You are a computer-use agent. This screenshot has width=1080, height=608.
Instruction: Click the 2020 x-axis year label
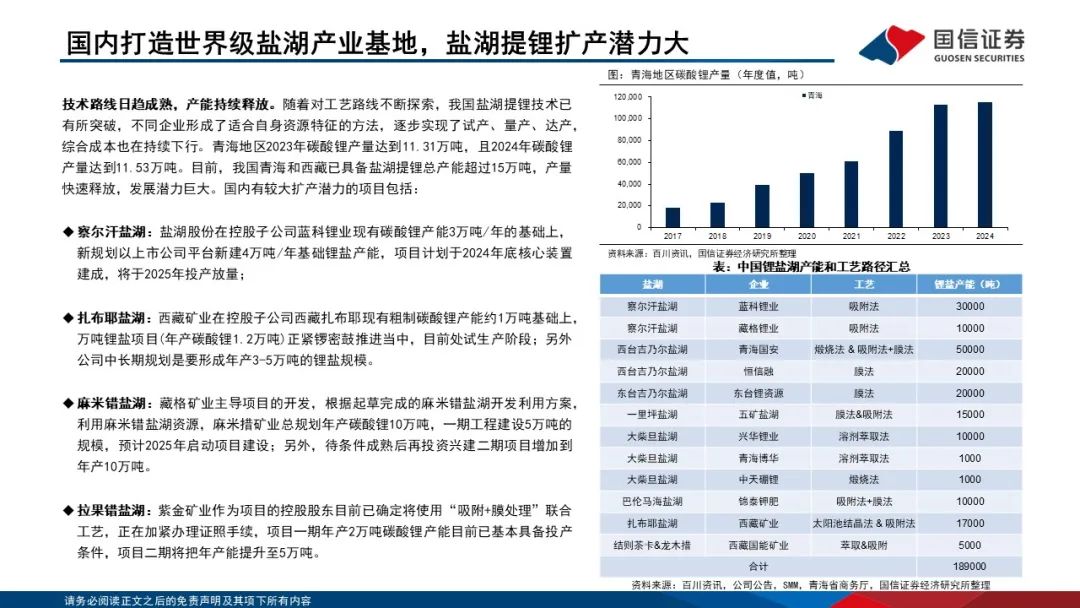click(807, 235)
